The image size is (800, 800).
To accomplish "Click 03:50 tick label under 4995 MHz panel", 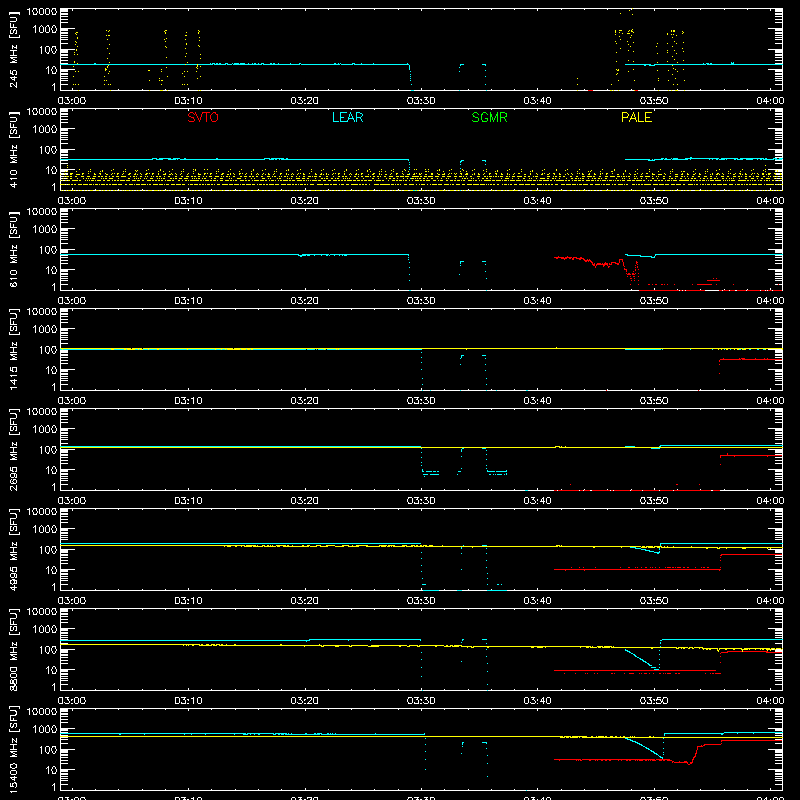I will pyautogui.click(x=654, y=601).
